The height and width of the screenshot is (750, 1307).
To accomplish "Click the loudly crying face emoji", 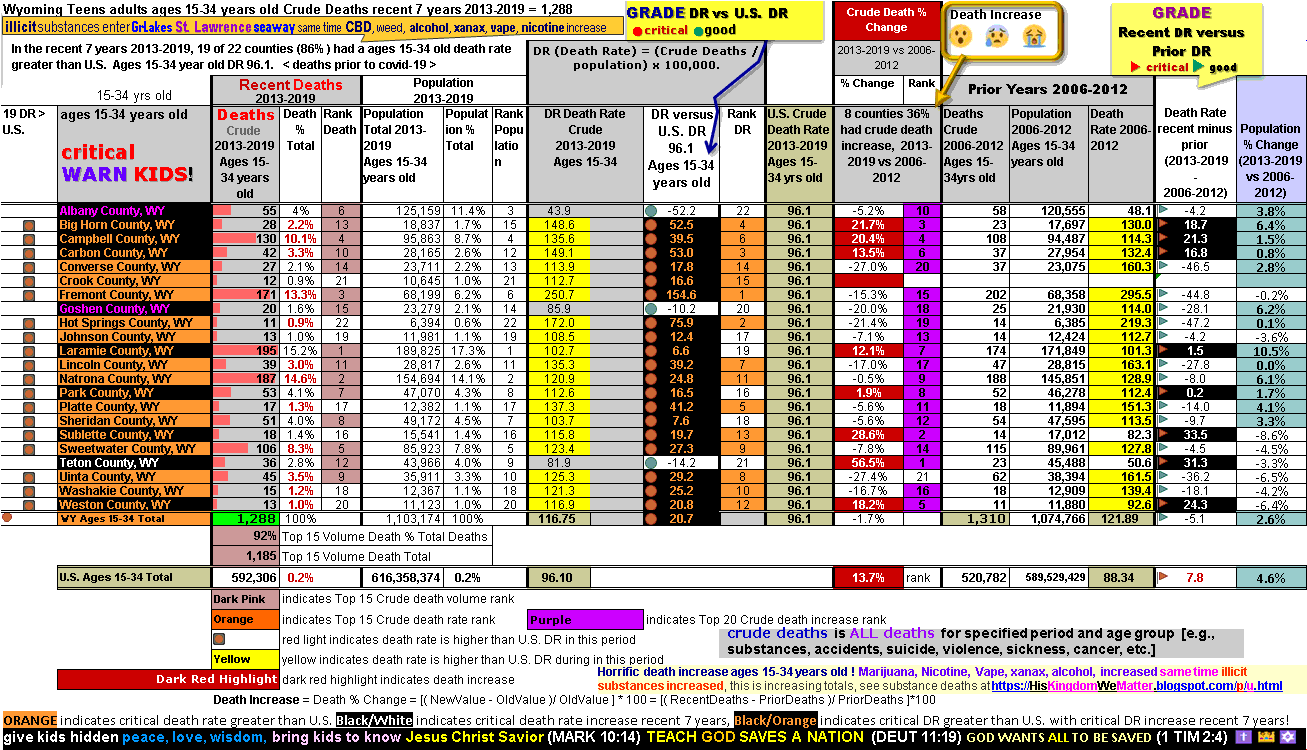I will click(x=1033, y=37).
